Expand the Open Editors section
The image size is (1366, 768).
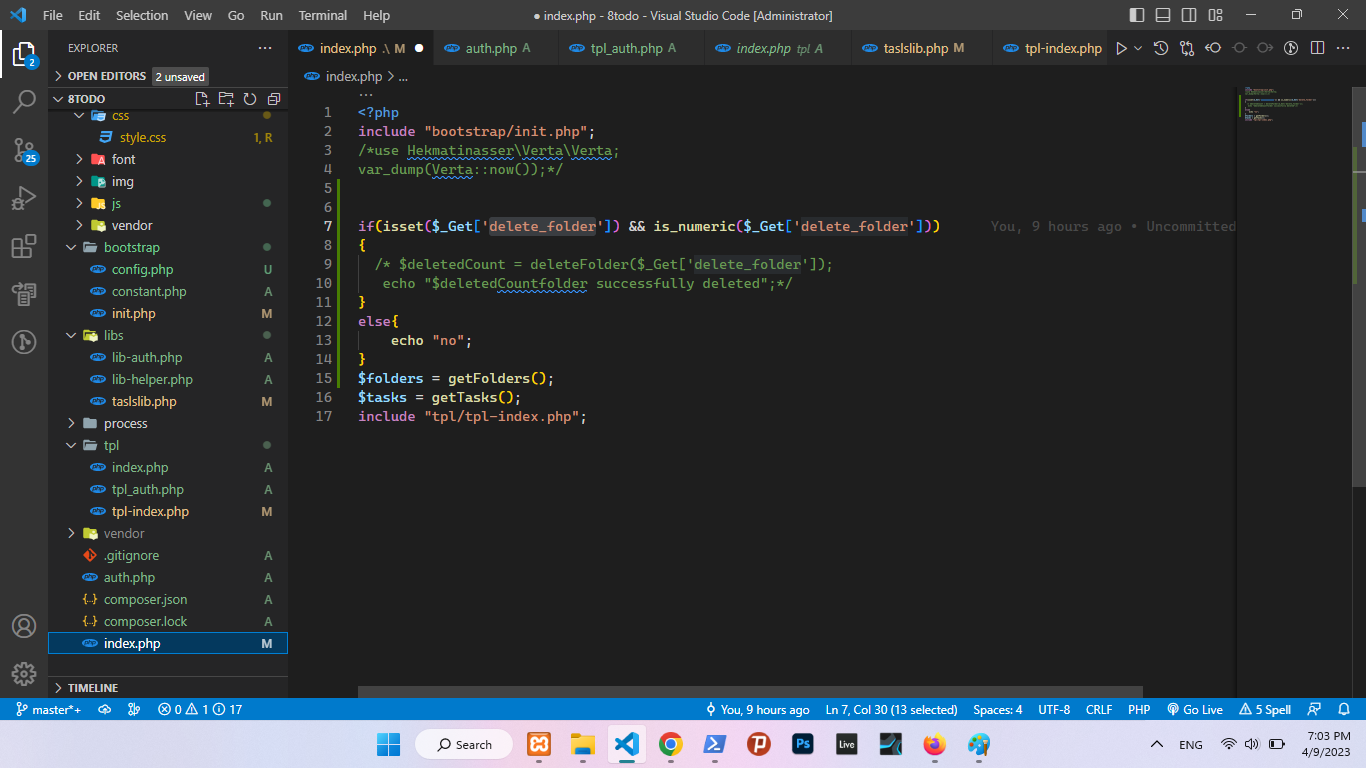pos(168,76)
